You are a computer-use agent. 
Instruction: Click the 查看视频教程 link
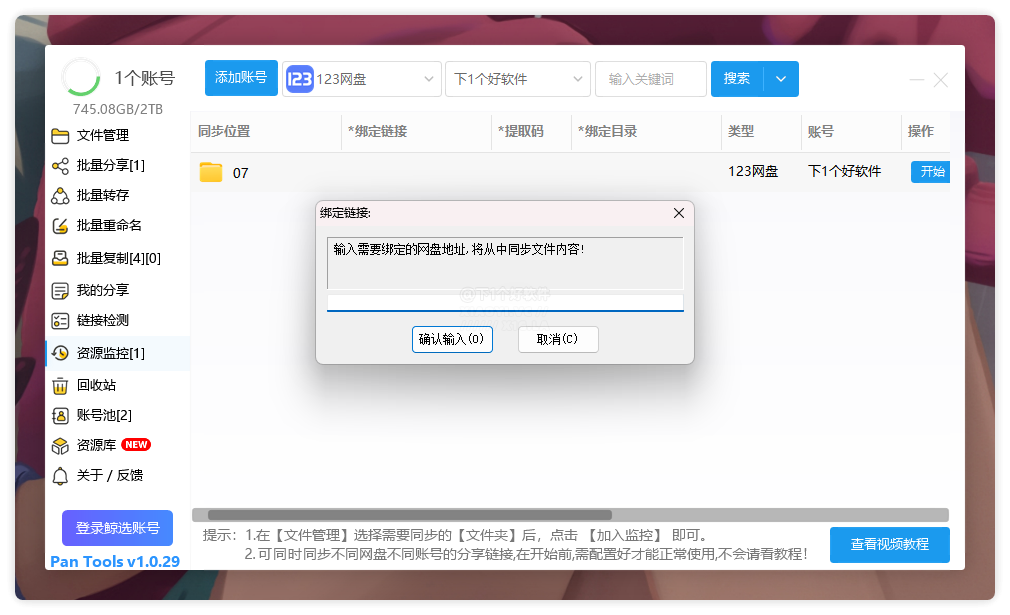click(890, 545)
